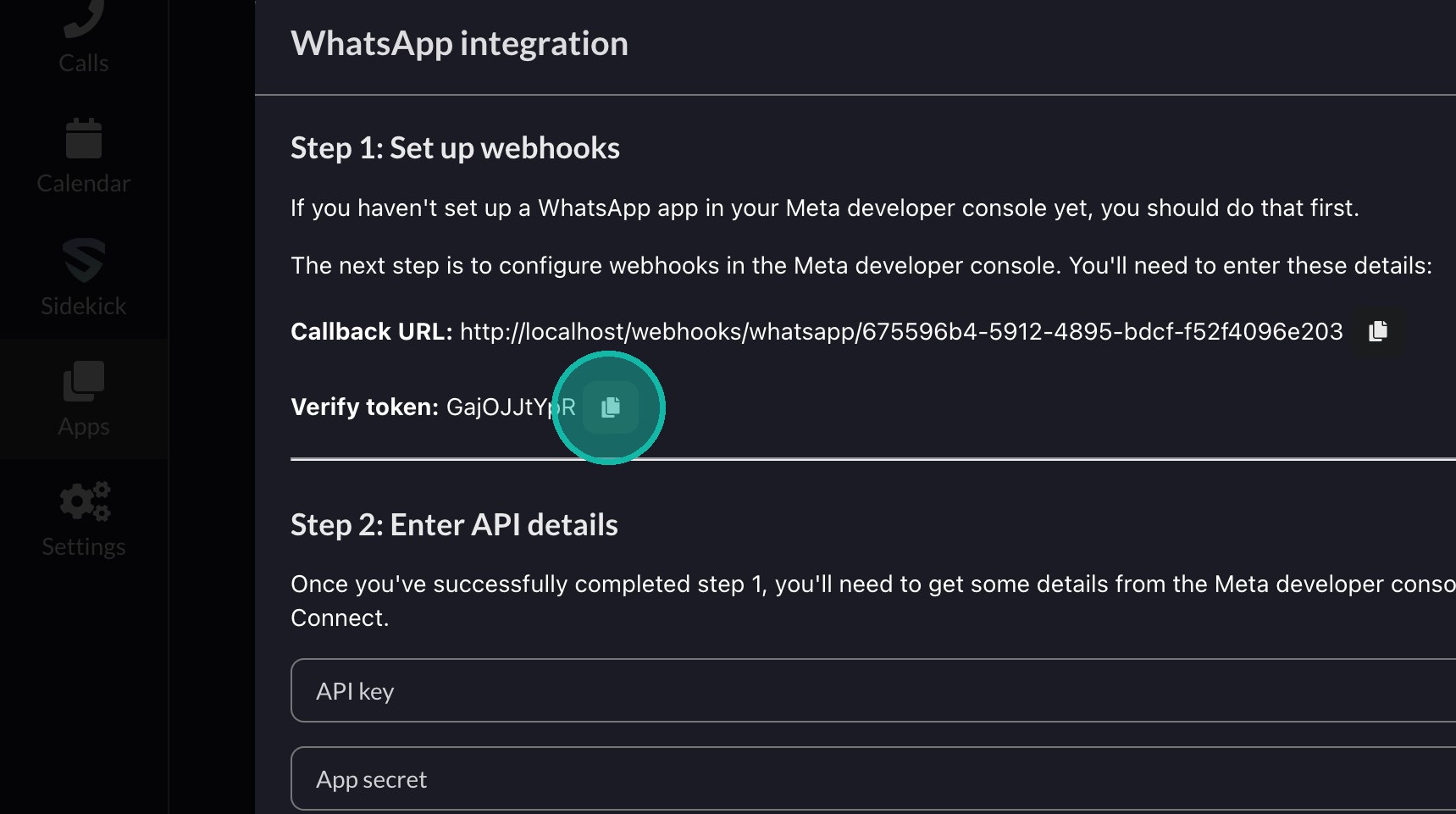Copy the Verify token value
1456x814 pixels.
pyautogui.click(x=611, y=407)
